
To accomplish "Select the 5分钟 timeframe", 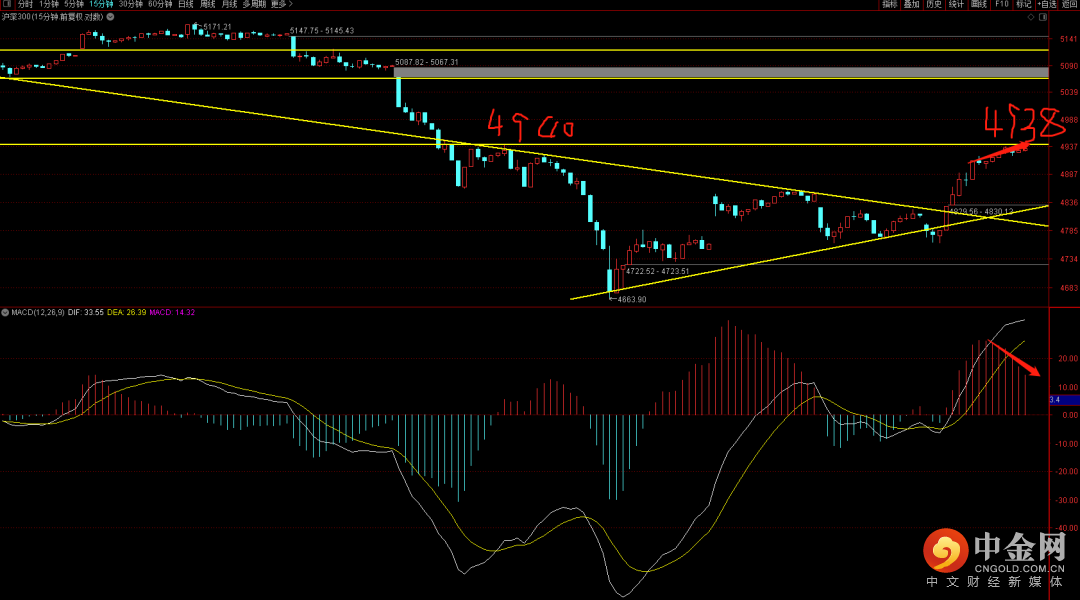I will pos(74,5).
